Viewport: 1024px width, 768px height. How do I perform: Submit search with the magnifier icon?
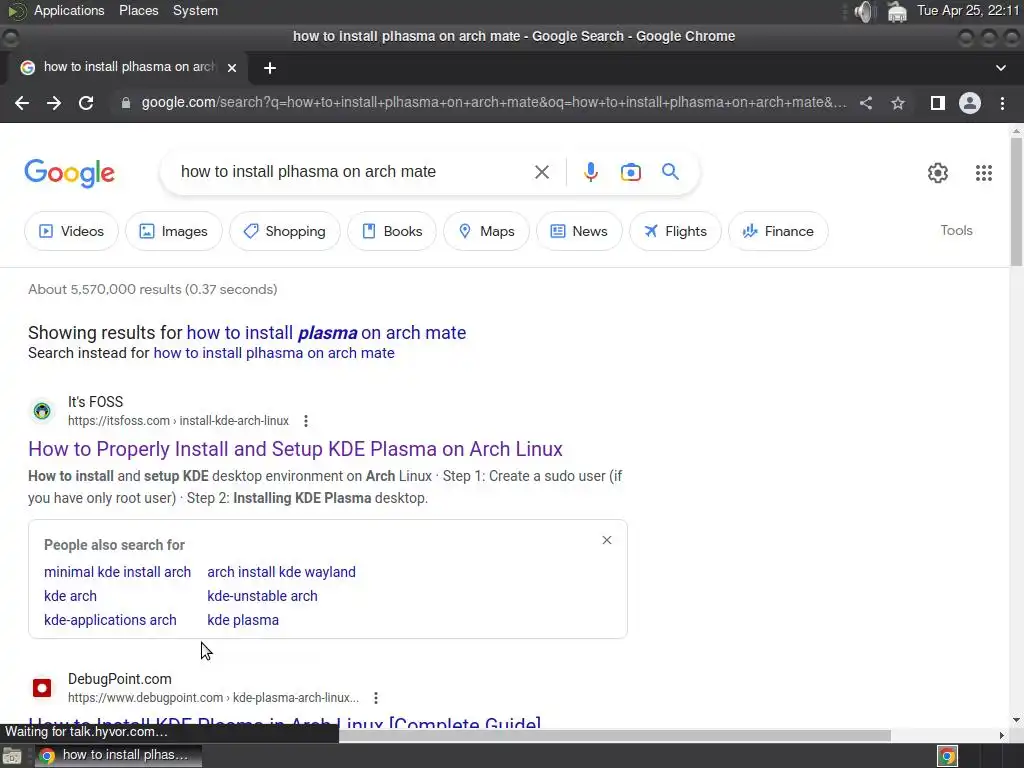click(671, 172)
